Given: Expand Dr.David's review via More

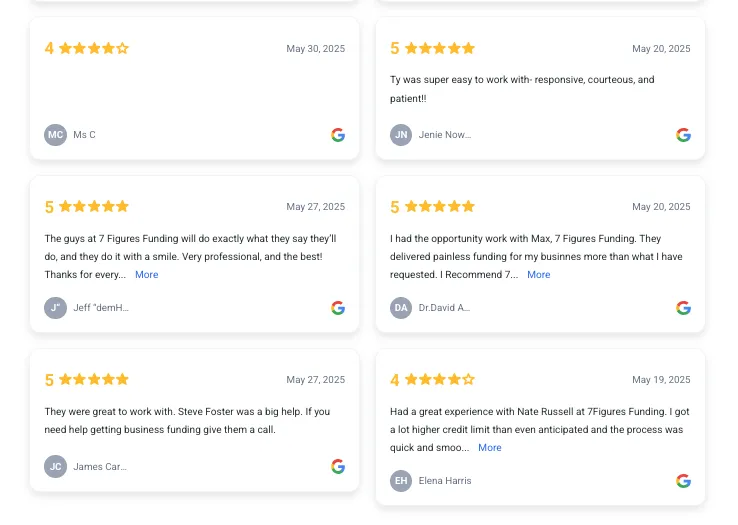Looking at the screenshot, I should (x=538, y=275).
